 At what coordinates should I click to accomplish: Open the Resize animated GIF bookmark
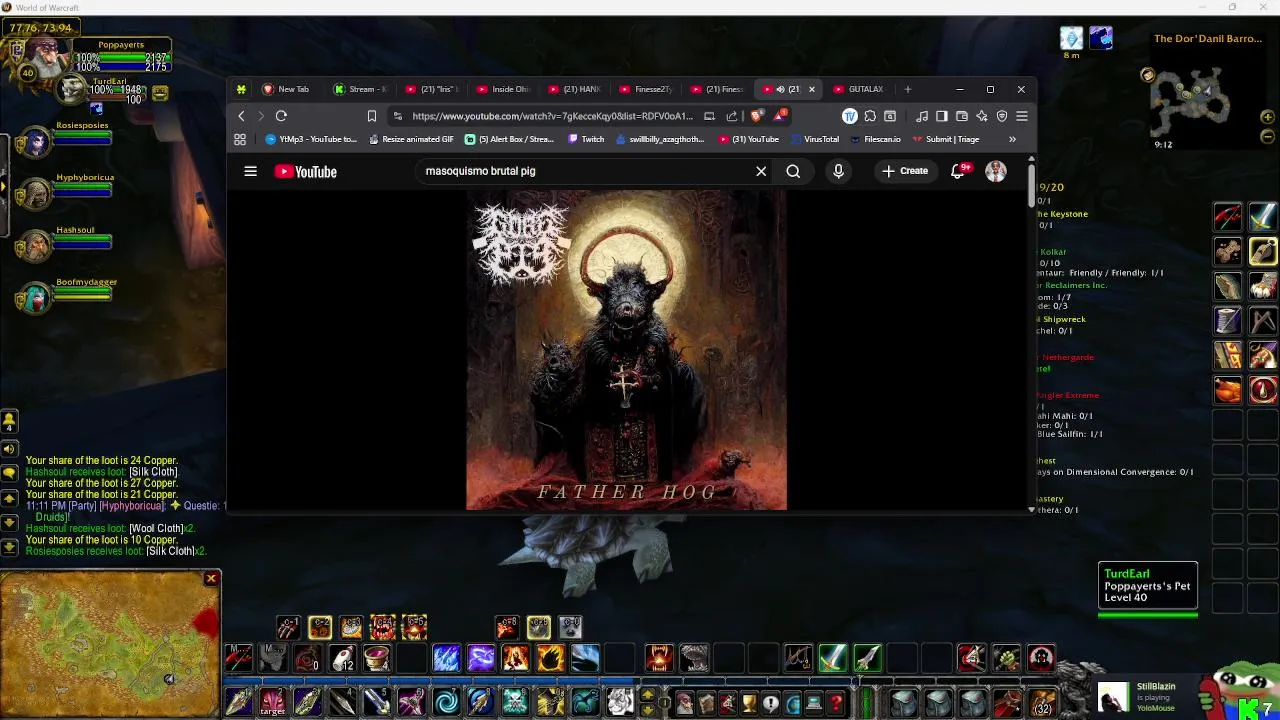click(x=411, y=139)
